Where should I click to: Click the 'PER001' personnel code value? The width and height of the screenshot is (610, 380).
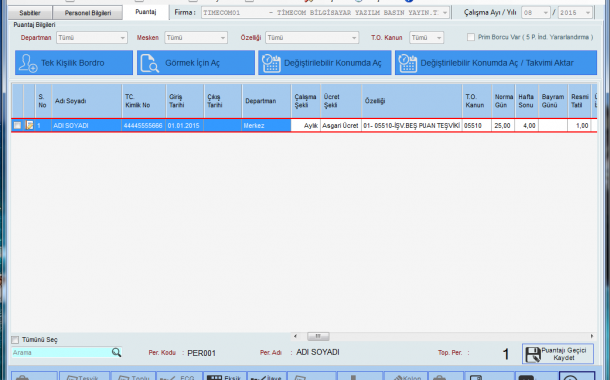click(x=202, y=353)
